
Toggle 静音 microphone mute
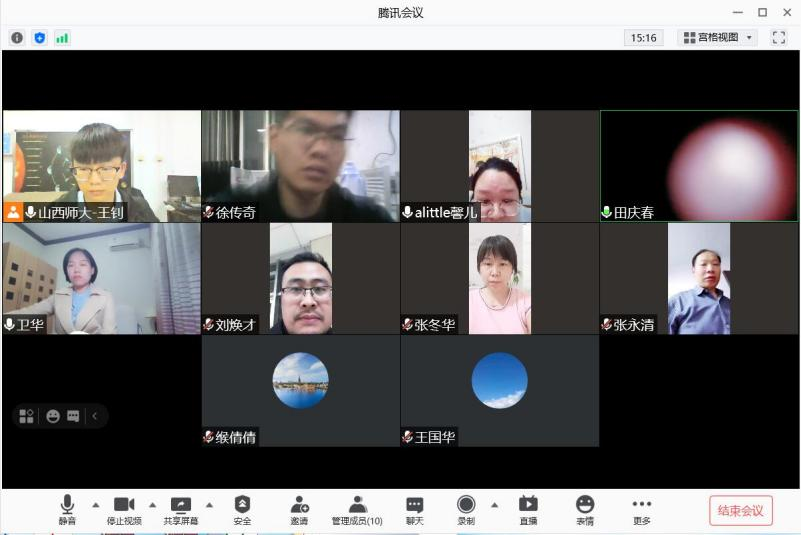(67, 510)
